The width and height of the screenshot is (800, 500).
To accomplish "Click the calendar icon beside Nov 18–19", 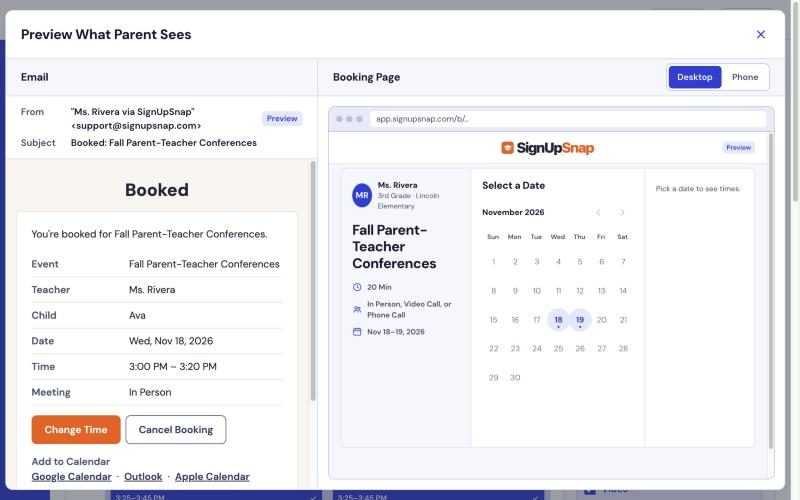I will [357, 332].
